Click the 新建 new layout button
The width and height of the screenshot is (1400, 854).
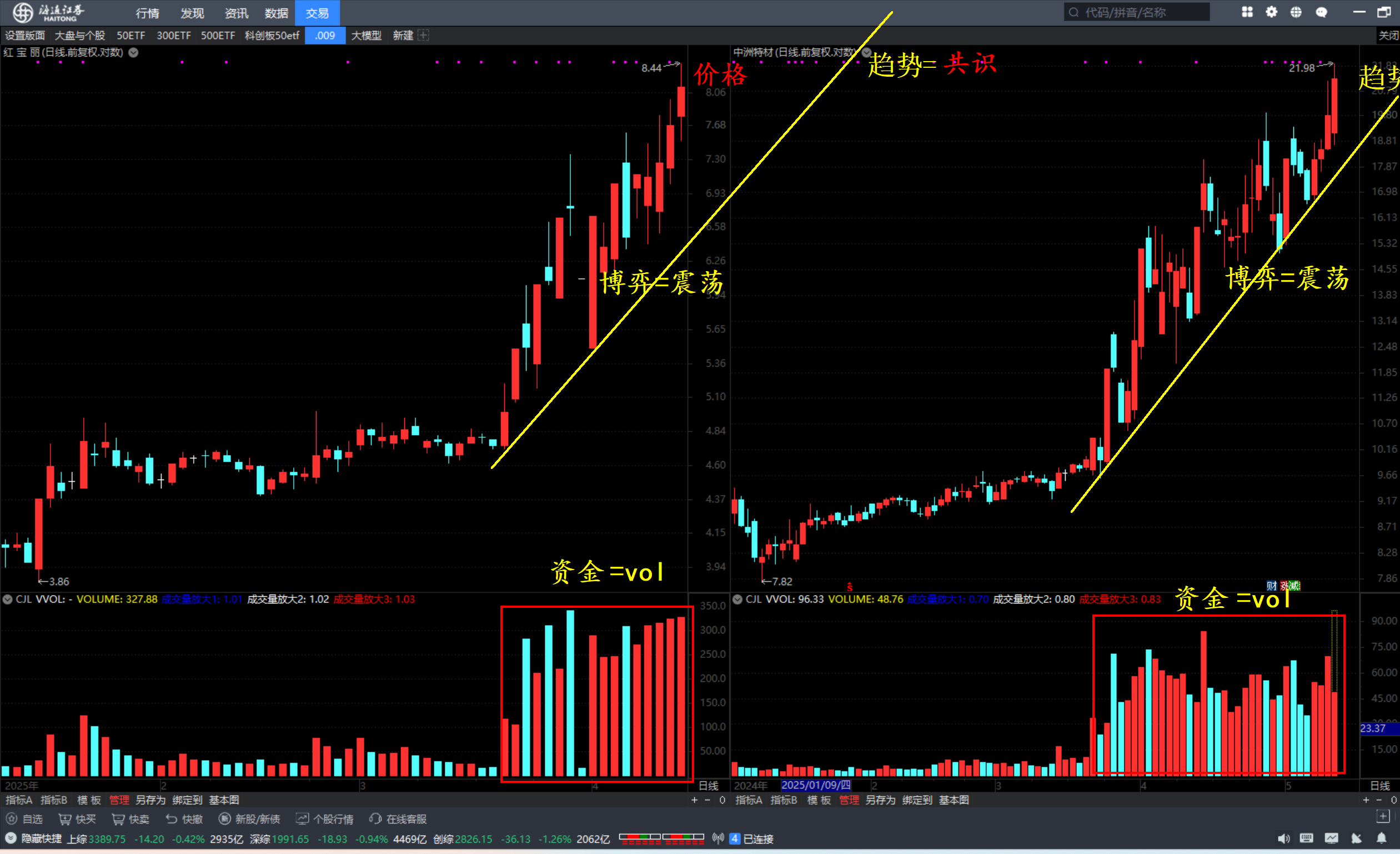pyautogui.click(x=403, y=35)
